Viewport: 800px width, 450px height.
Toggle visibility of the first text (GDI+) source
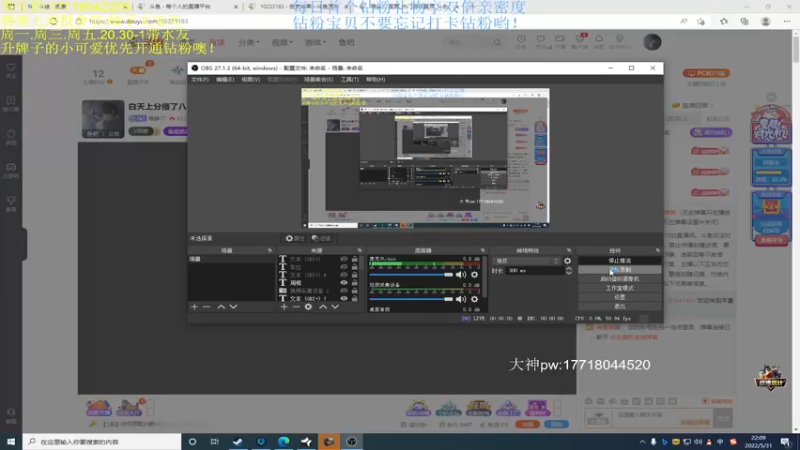pos(344,259)
